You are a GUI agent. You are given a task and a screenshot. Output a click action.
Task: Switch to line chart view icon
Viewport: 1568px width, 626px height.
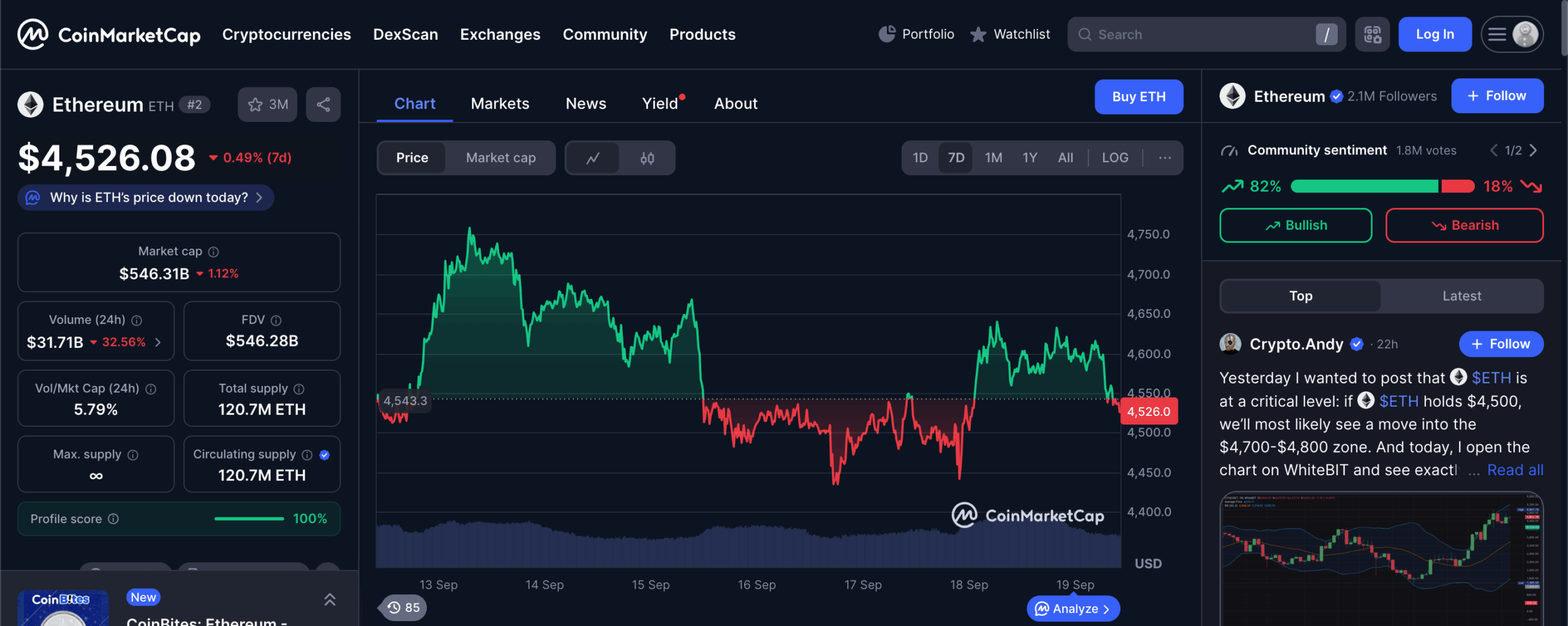[x=592, y=158]
